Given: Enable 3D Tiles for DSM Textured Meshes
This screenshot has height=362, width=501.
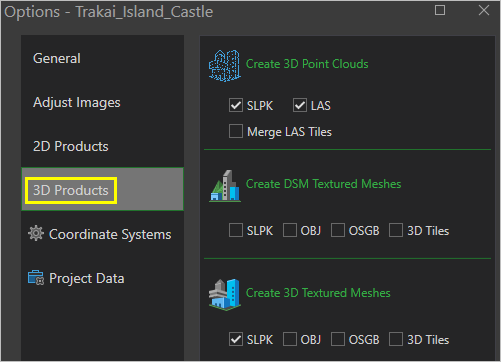Looking at the screenshot, I should point(396,230).
